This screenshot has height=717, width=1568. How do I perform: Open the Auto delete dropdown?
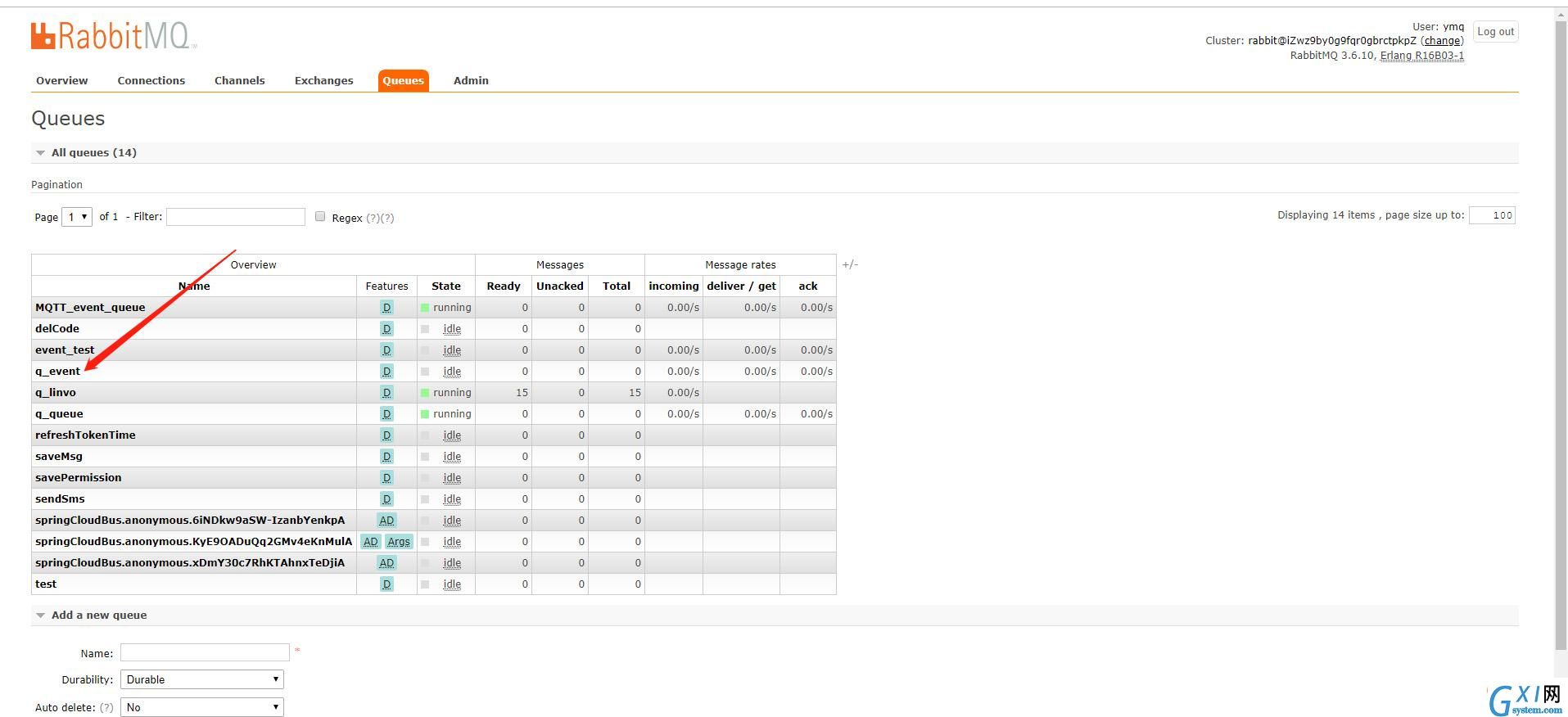(x=202, y=707)
